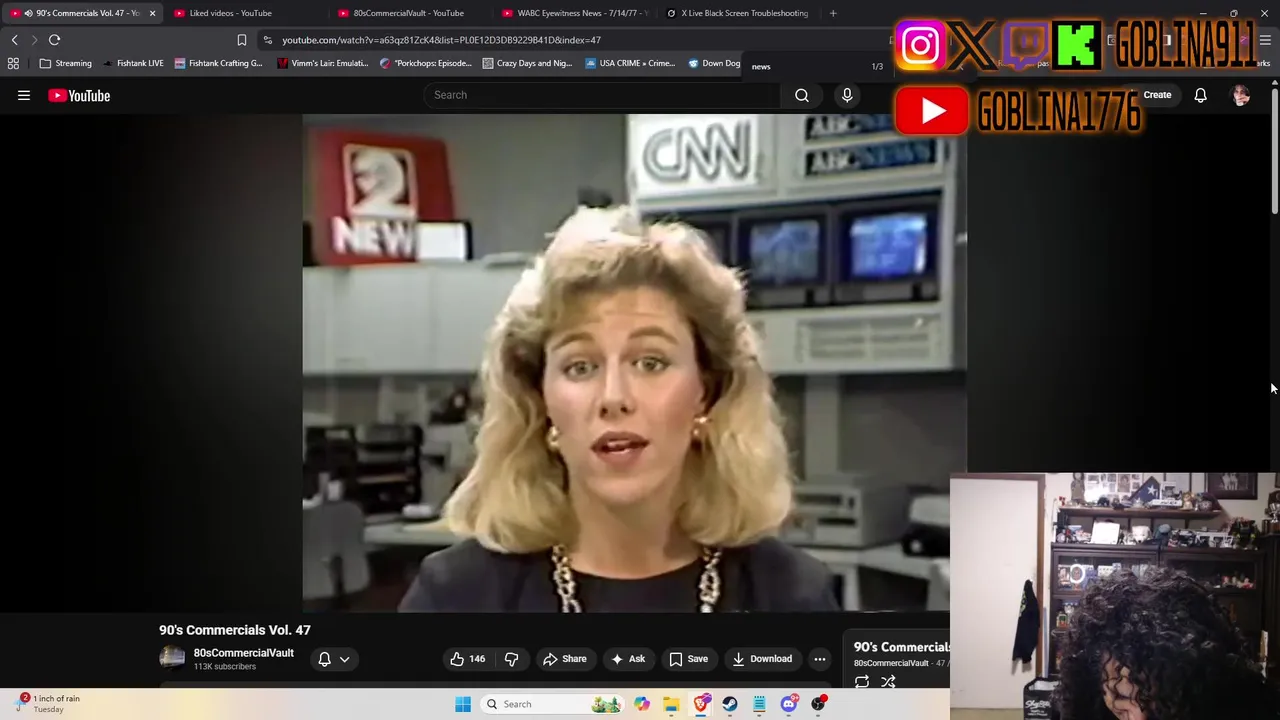Click the Ask button

coord(628,659)
